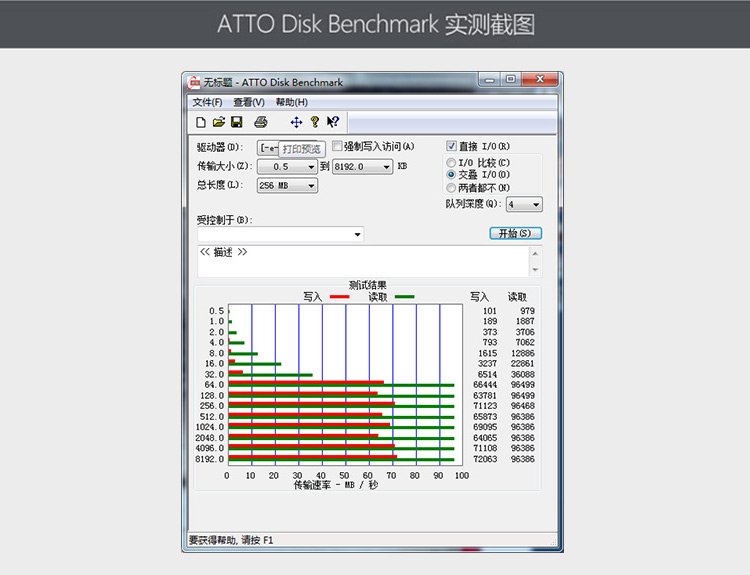Click the red write bar for 8192.0

click(313, 457)
